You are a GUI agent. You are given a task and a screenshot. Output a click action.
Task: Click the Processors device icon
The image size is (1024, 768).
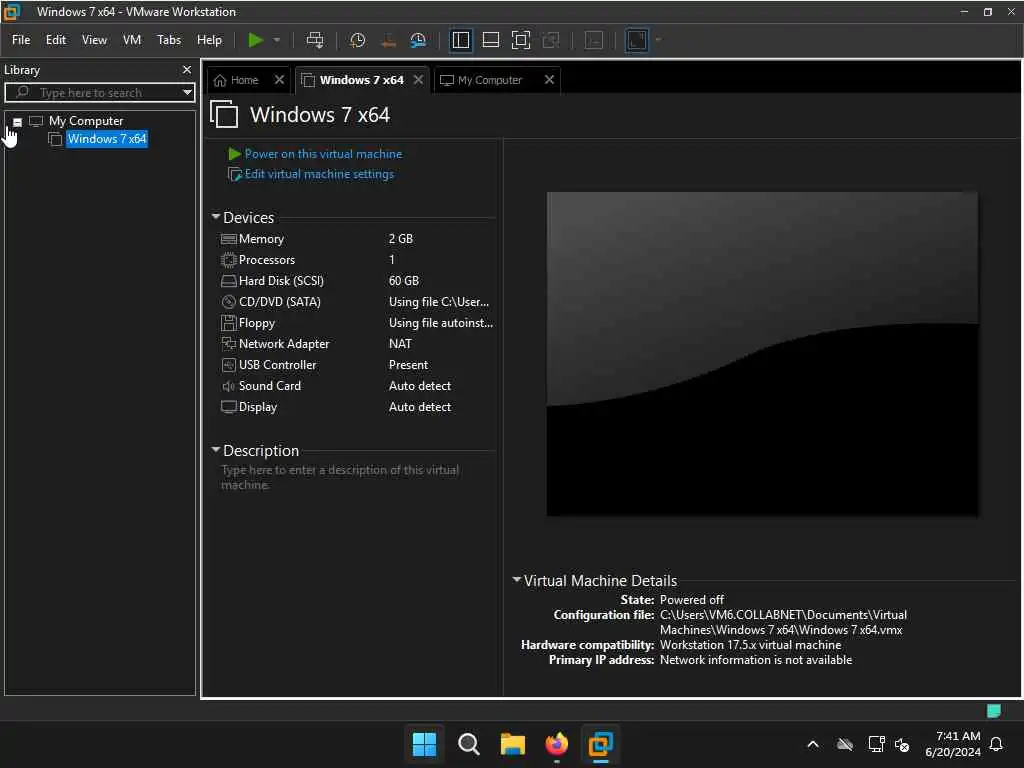click(229, 260)
